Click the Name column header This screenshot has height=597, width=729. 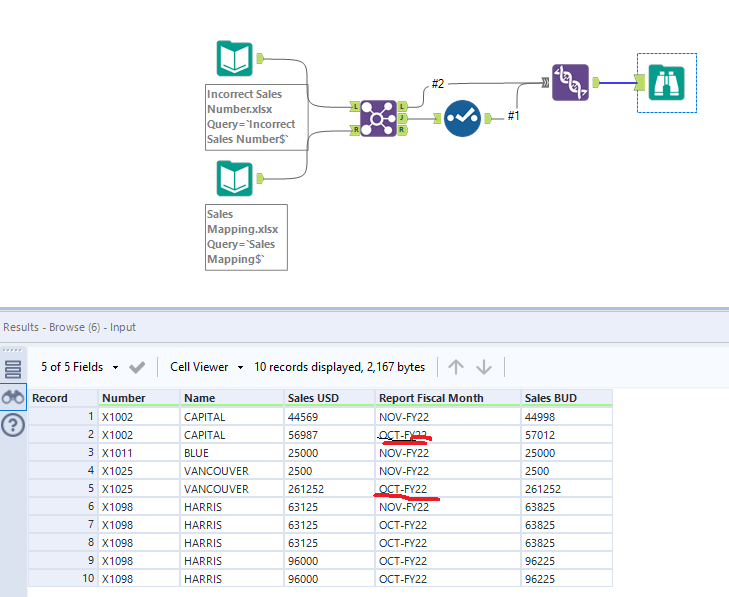(232, 398)
